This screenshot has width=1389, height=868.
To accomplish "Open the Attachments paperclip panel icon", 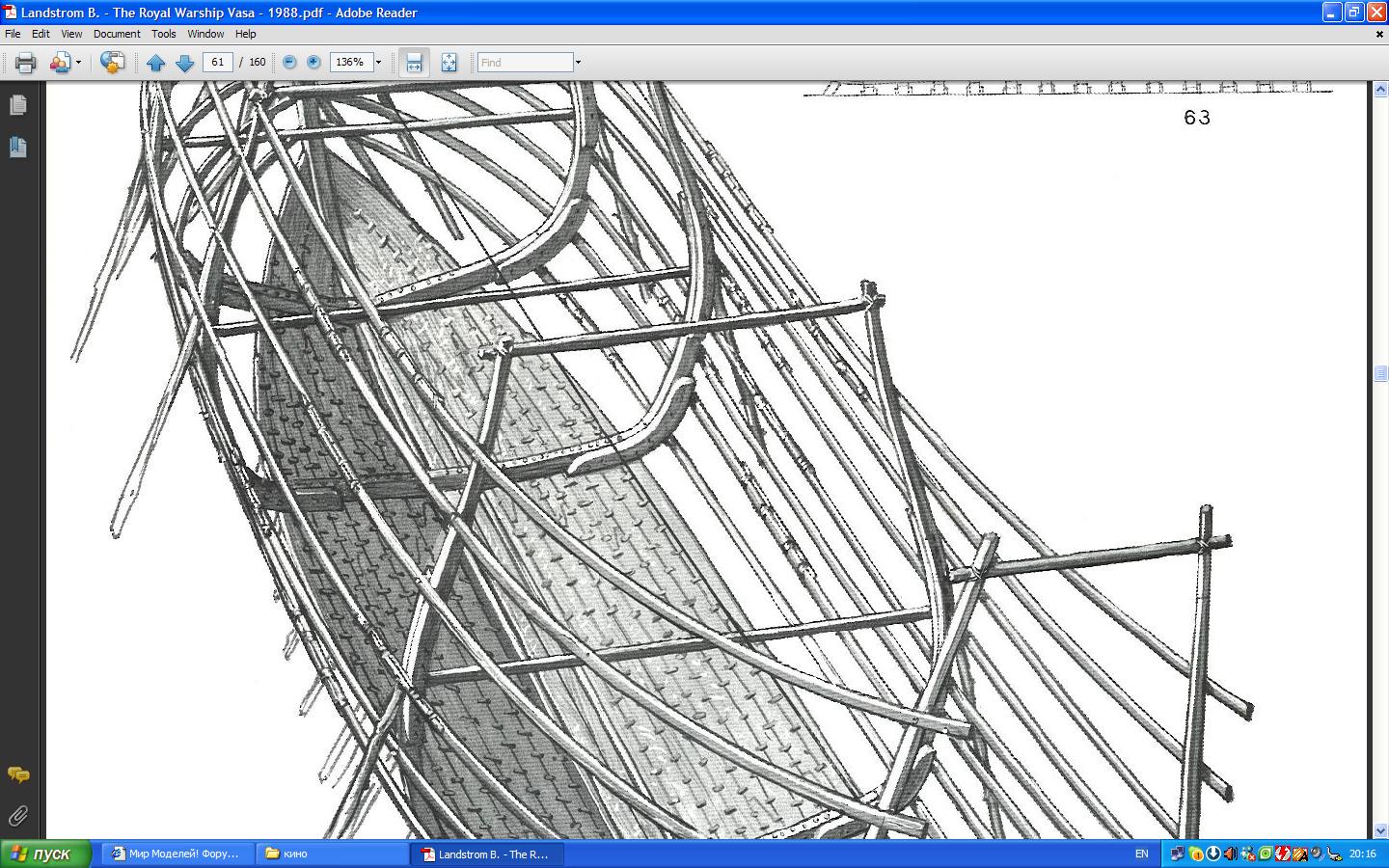I will 18,816.
